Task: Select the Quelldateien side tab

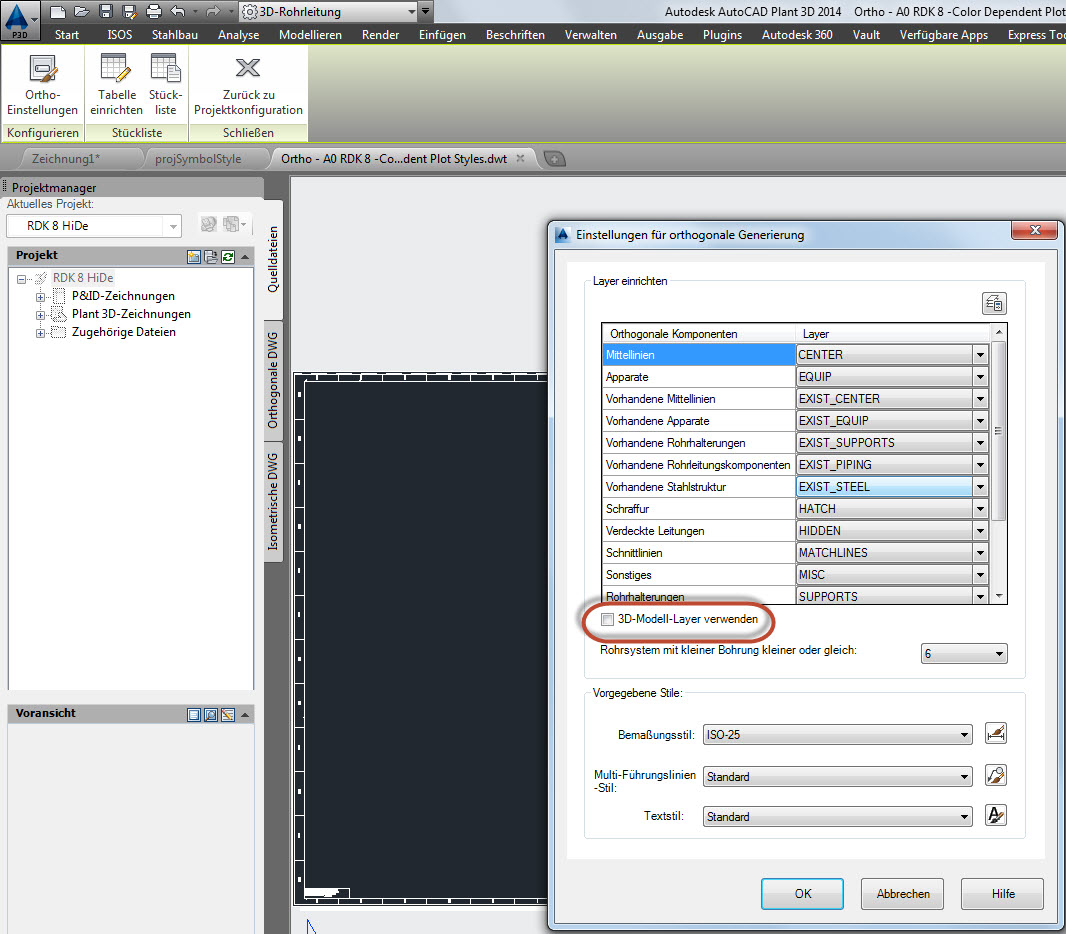Action: tap(273, 259)
